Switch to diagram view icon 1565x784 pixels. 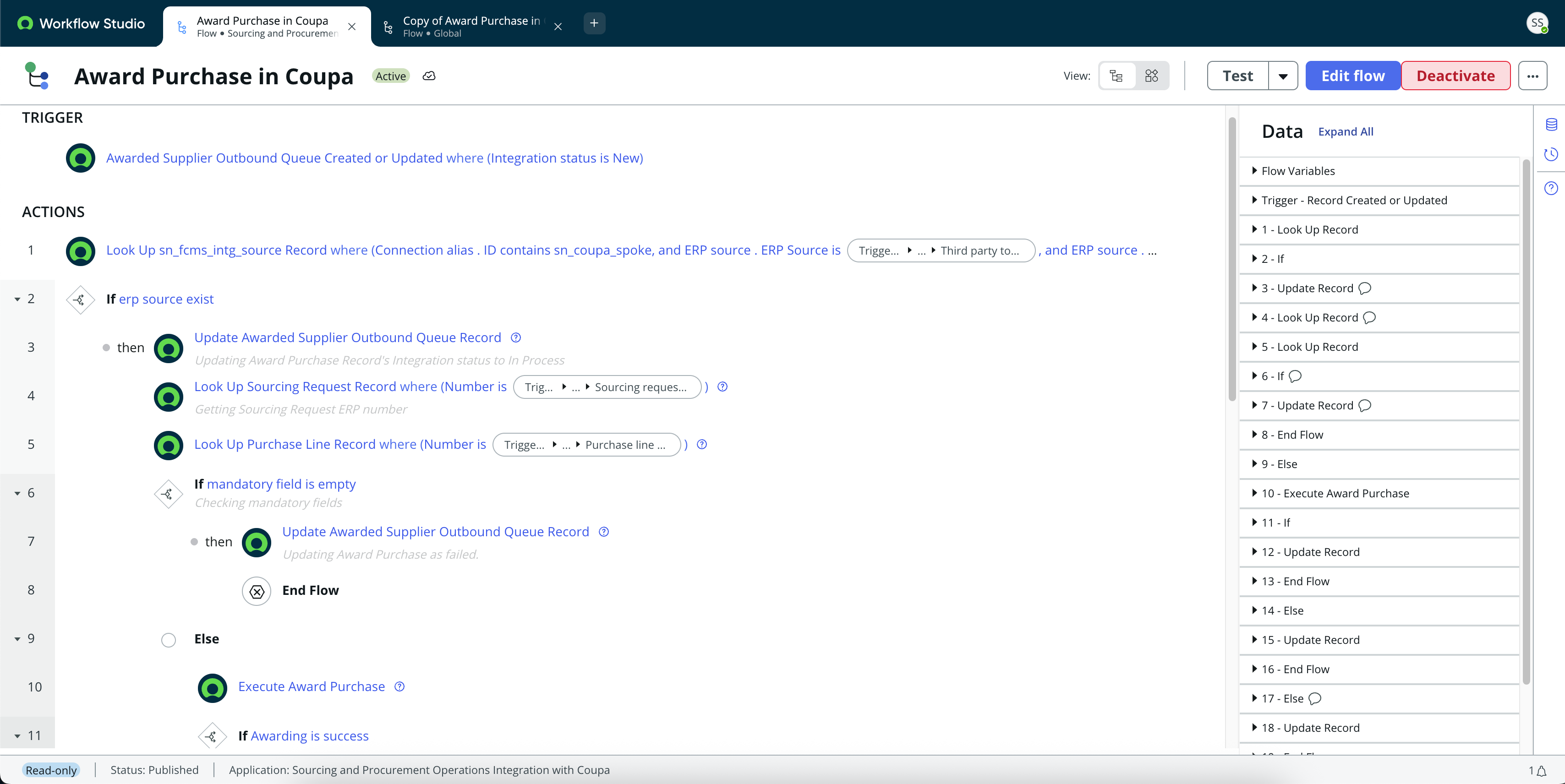1151,76
